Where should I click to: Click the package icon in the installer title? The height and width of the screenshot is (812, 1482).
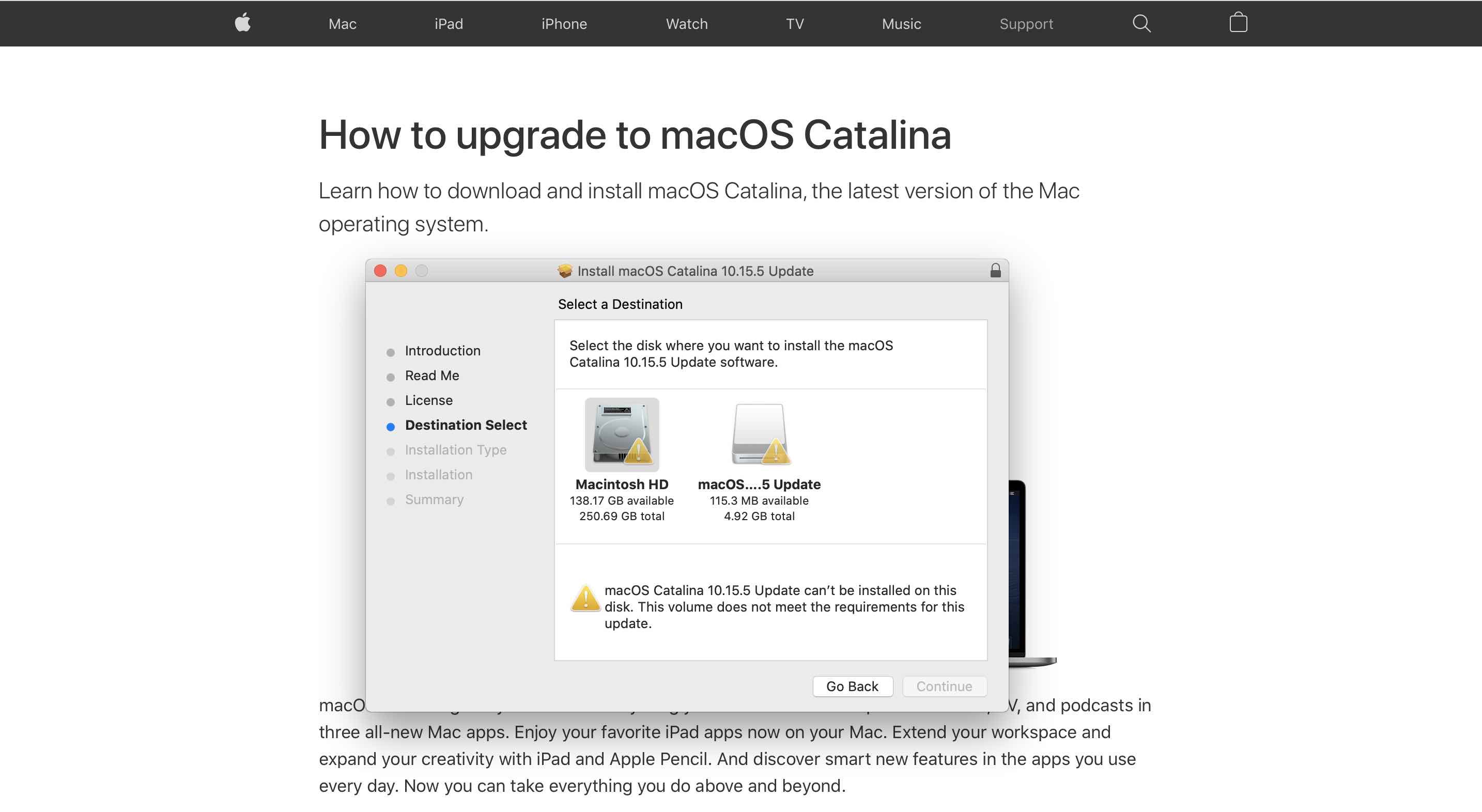(565, 271)
